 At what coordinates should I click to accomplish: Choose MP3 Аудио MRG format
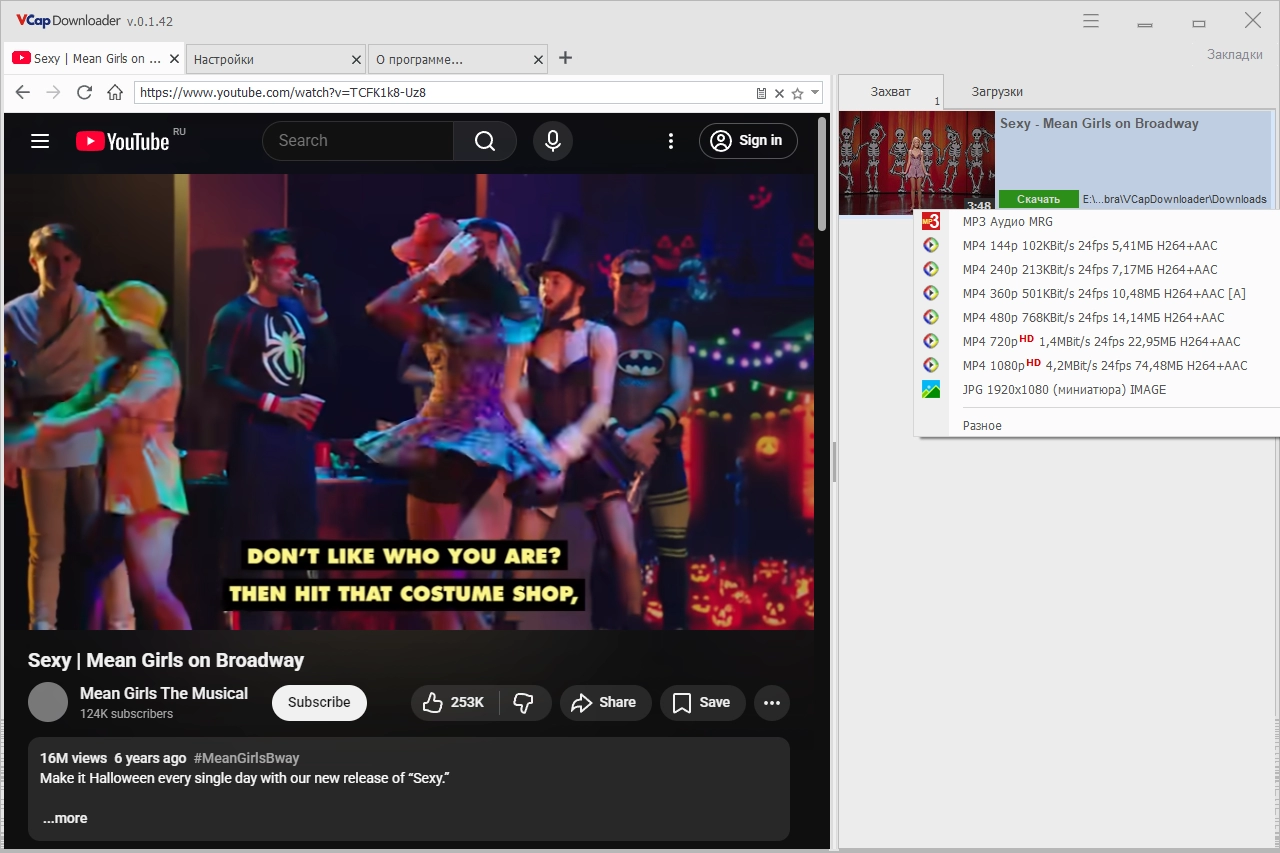pyautogui.click(x=1097, y=222)
